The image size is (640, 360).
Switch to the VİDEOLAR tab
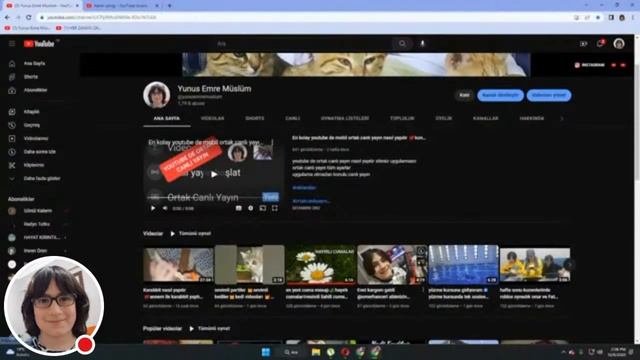coord(212,118)
